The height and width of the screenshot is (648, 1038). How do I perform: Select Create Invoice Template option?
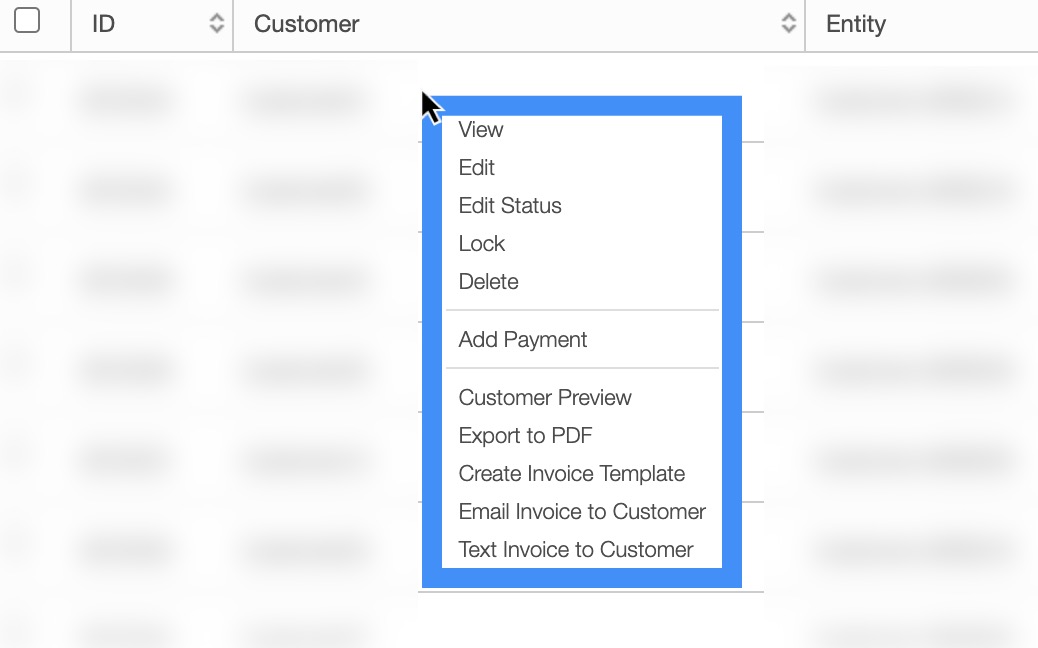tap(572, 474)
